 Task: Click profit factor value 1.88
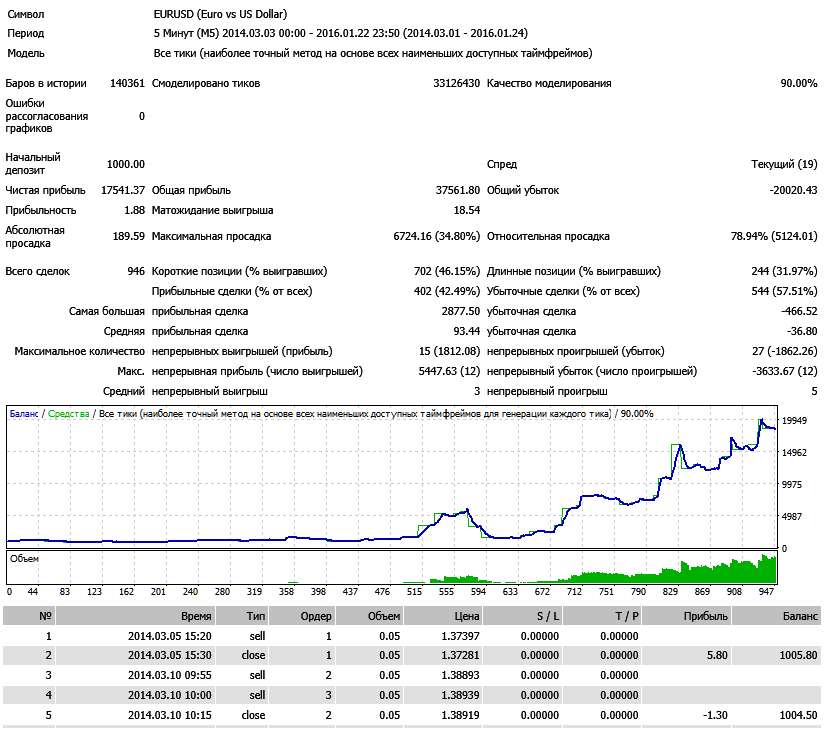(x=134, y=210)
